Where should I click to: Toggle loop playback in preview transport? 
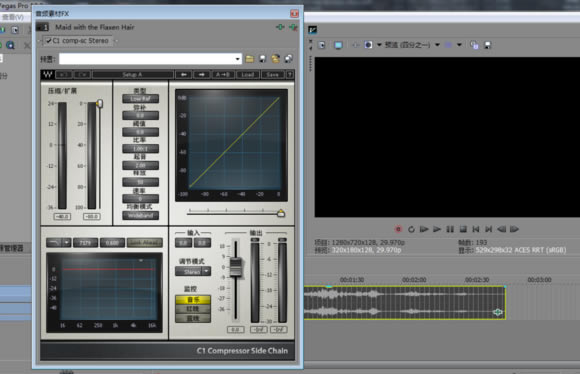point(411,229)
